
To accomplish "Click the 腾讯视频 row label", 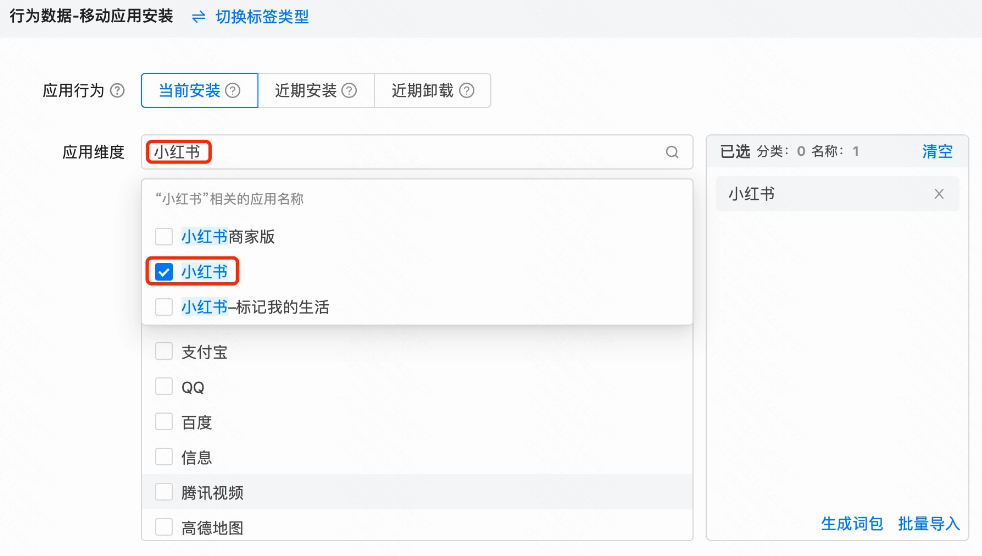I will click(212, 493).
